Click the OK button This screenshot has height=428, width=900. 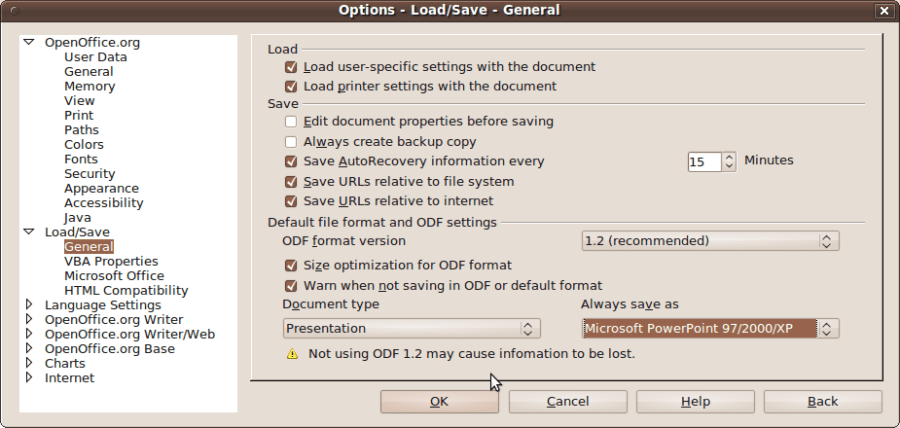(439, 402)
